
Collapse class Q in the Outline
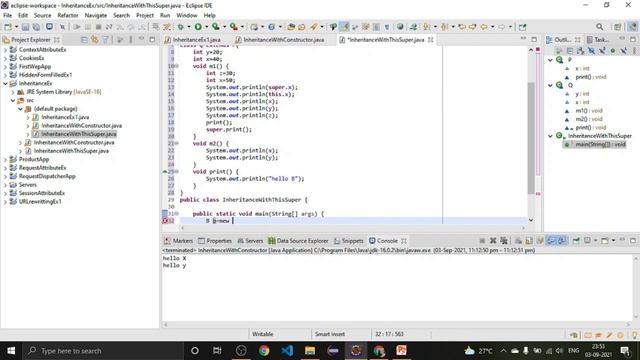[550, 85]
